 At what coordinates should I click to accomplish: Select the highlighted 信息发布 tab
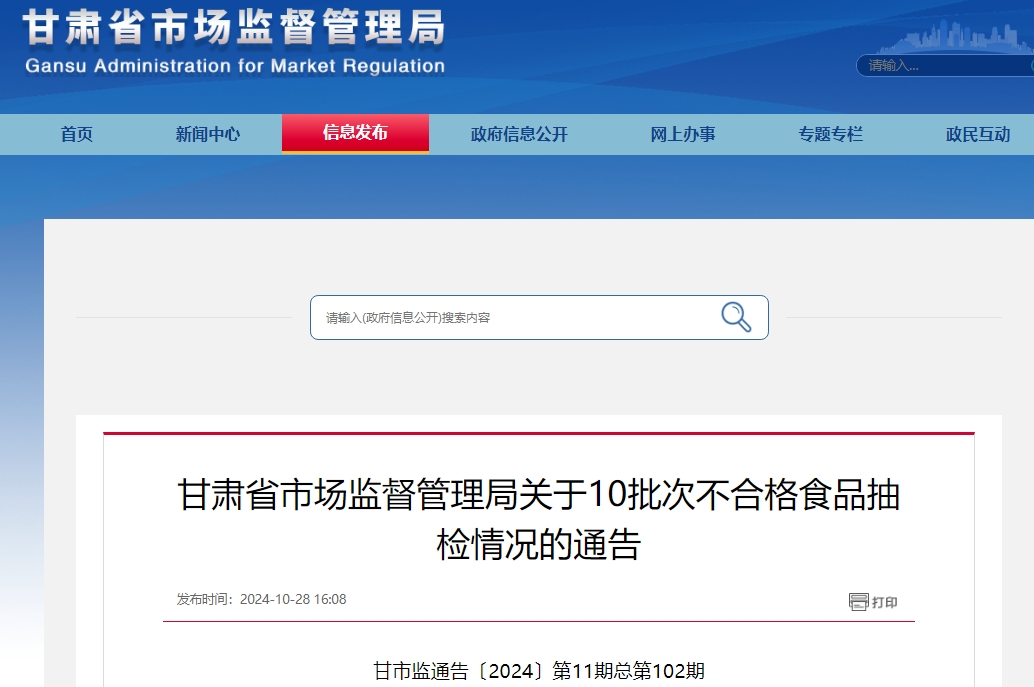point(355,133)
